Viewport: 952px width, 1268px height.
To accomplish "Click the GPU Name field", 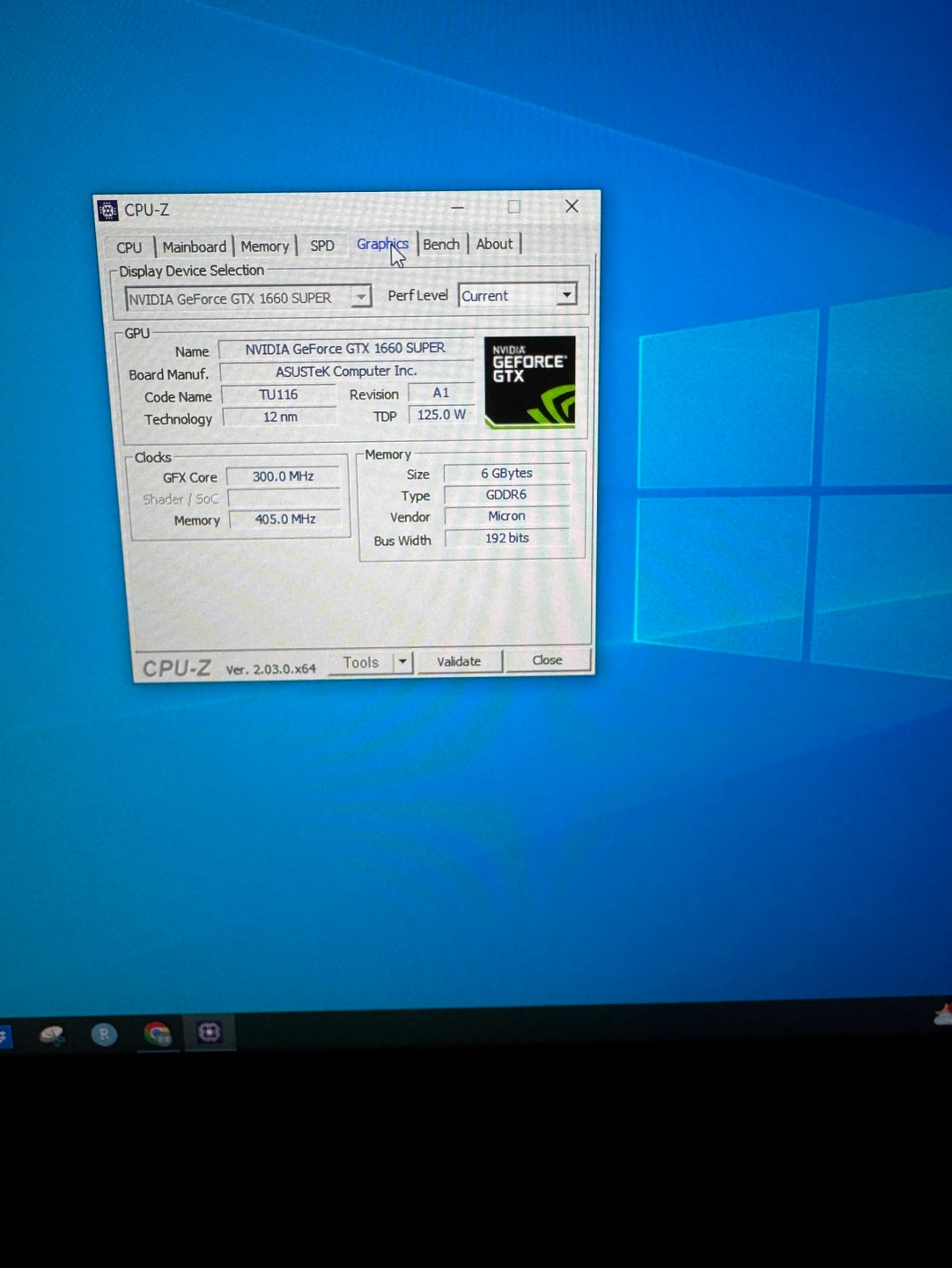I will [x=345, y=349].
